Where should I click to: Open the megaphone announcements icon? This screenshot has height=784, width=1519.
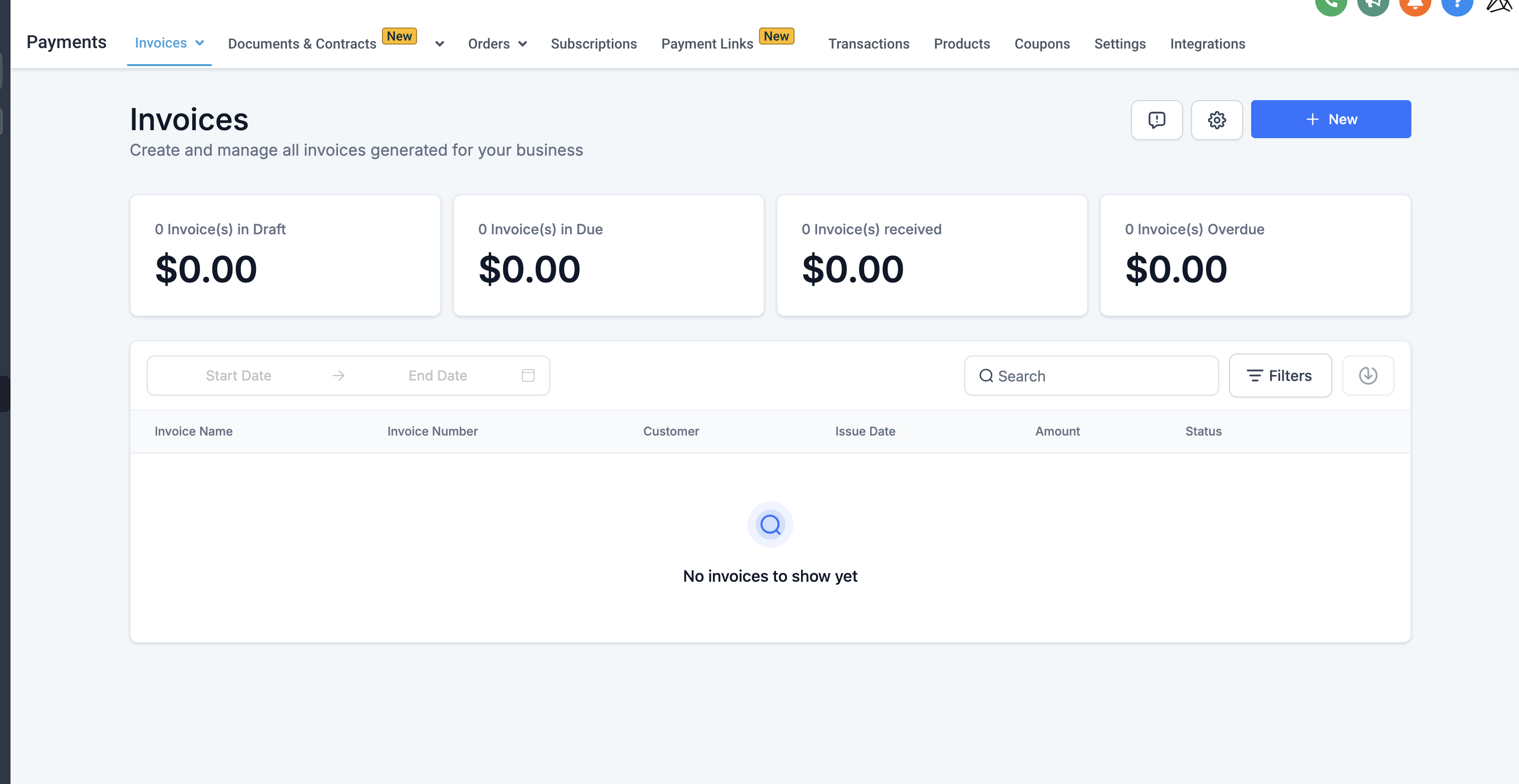coord(1373,6)
